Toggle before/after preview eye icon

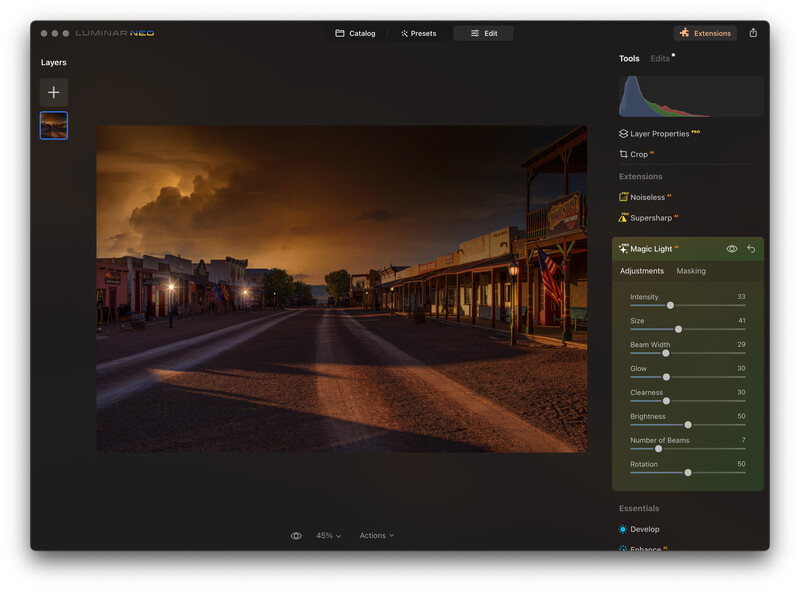click(x=296, y=536)
